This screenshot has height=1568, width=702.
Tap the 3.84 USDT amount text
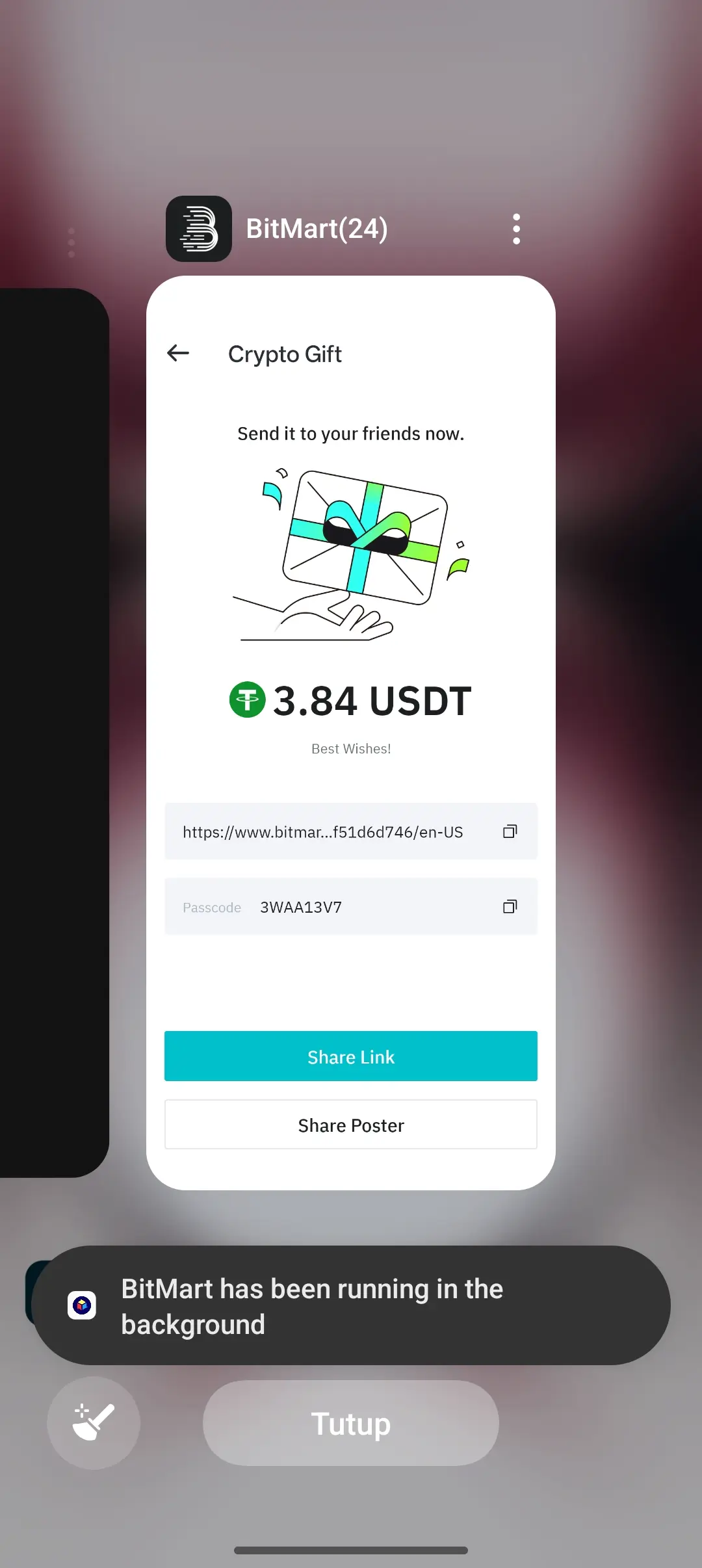[372, 701]
